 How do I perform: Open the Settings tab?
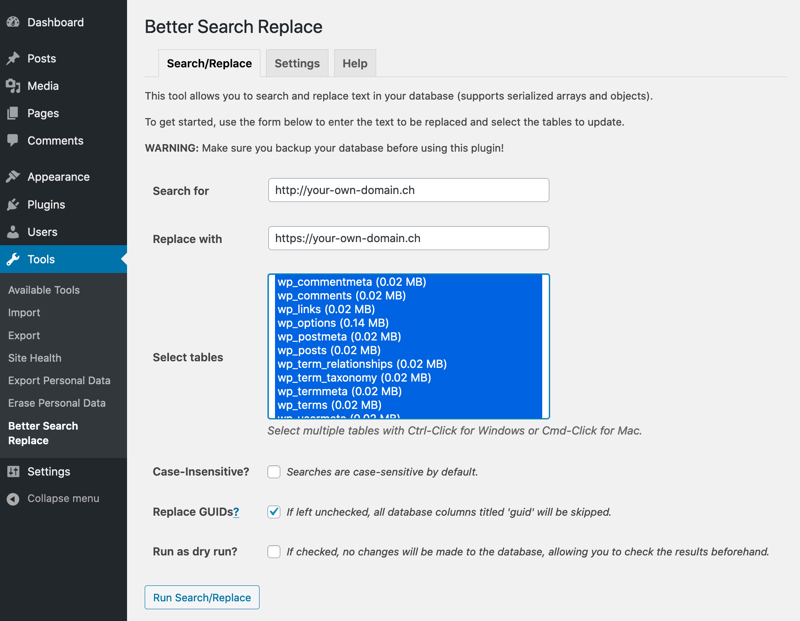[297, 63]
